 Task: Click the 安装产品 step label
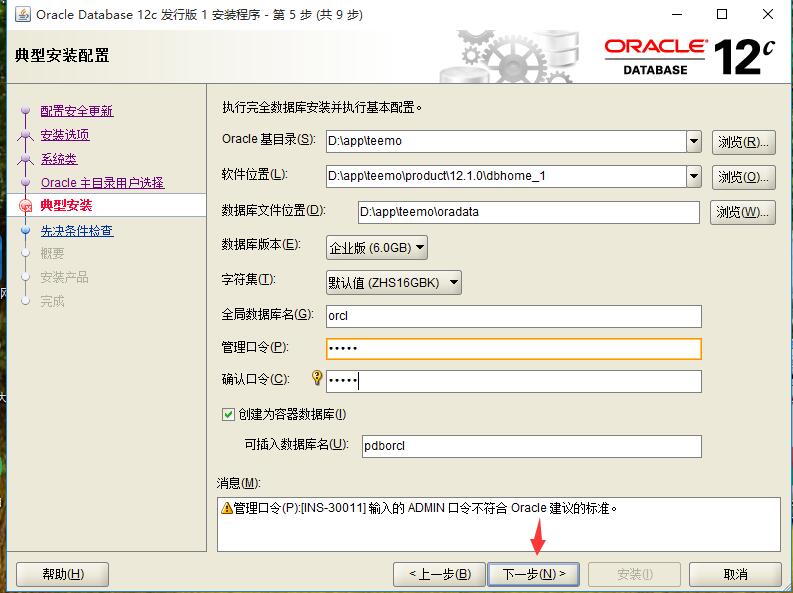point(64,278)
